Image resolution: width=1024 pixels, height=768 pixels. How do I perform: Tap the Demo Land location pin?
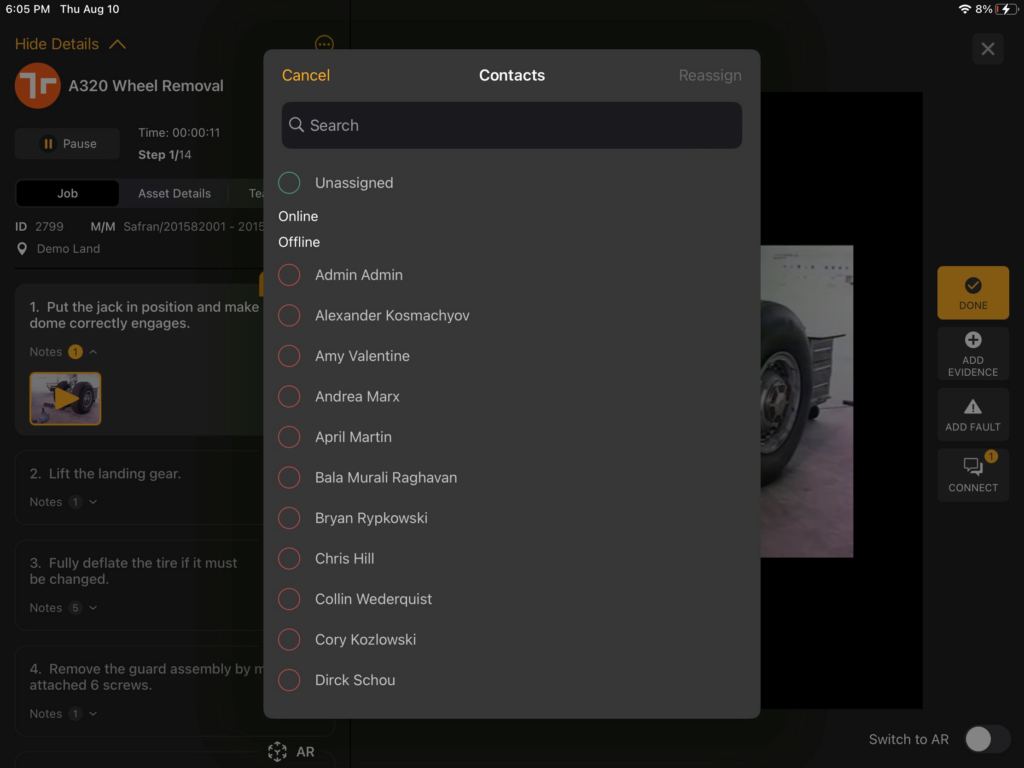point(22,249)
